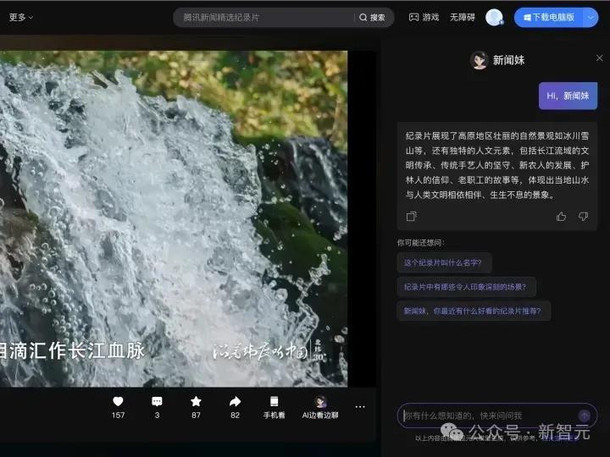The height and width of the screenshot is (457, 610).
Task: Expand the arrow beside 下载电脑版
Action: click(x=591, y=17)
